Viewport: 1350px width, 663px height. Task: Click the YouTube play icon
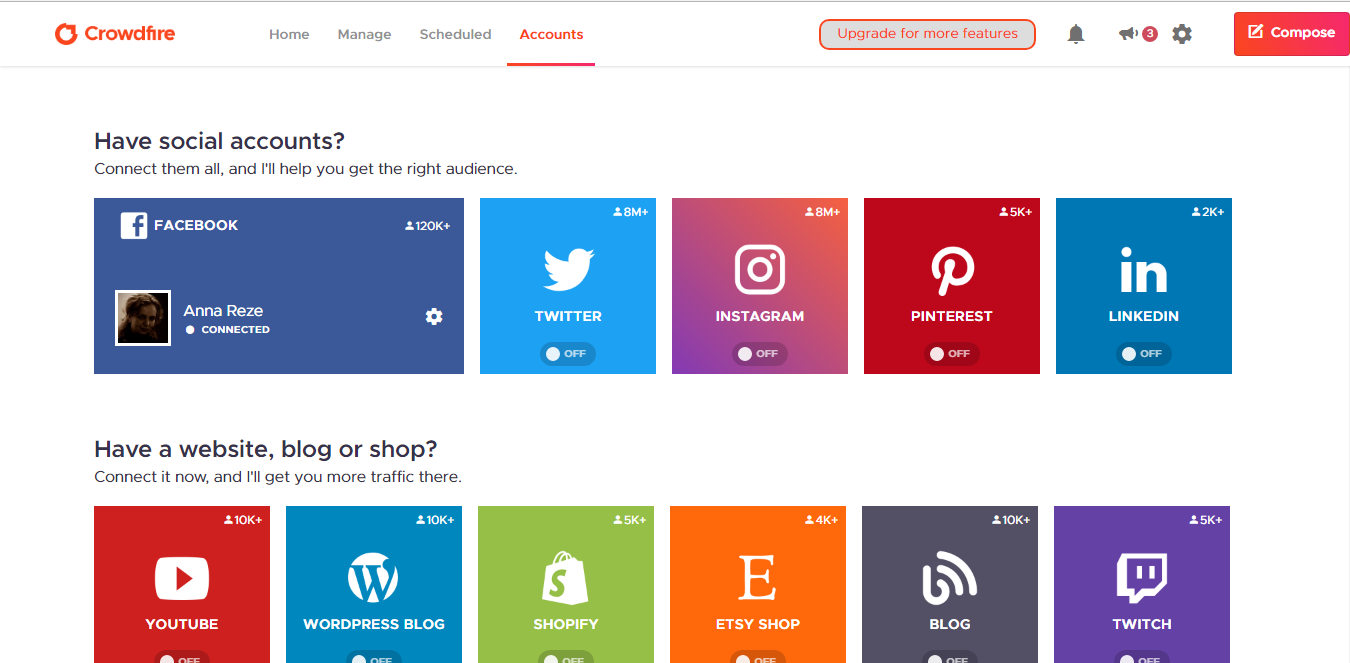pyautogui.click(x=182, y=578)
